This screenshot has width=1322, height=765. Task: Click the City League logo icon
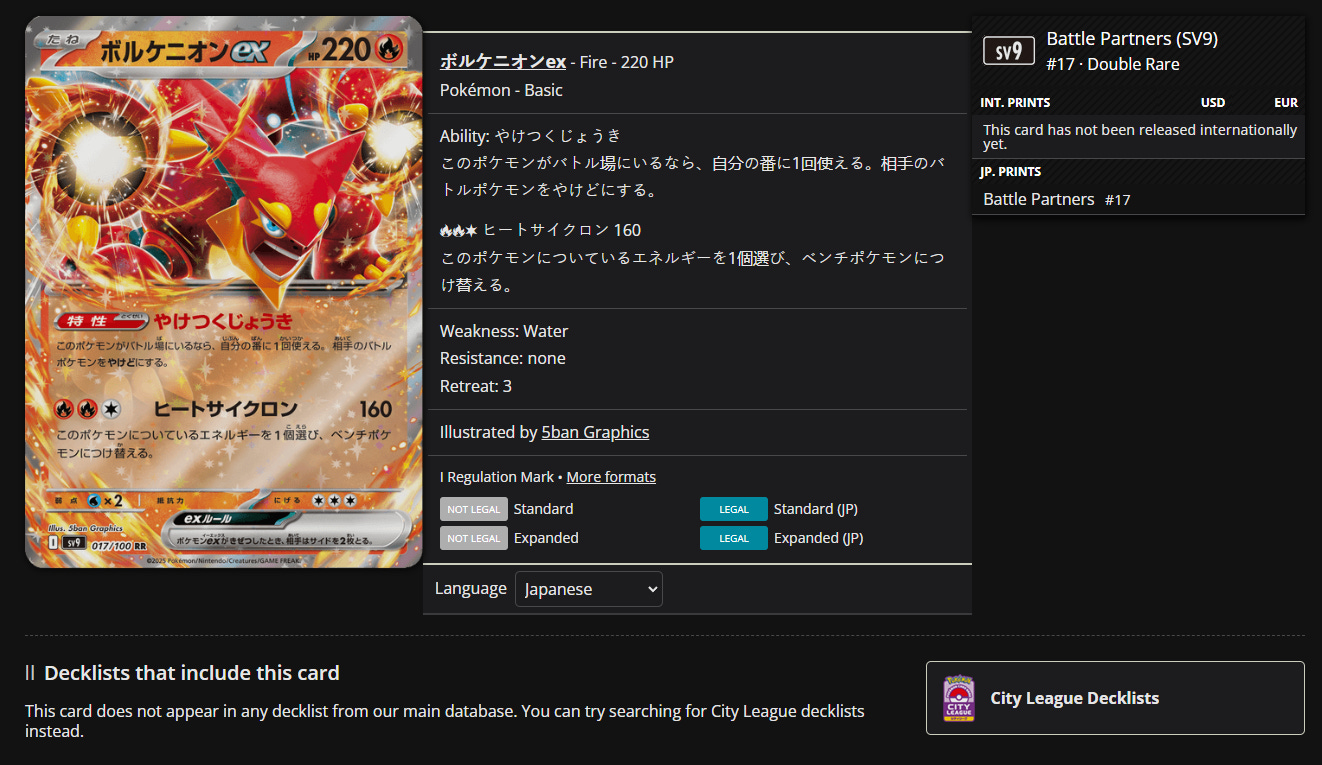pyautogui.click(x=959, y=698)
